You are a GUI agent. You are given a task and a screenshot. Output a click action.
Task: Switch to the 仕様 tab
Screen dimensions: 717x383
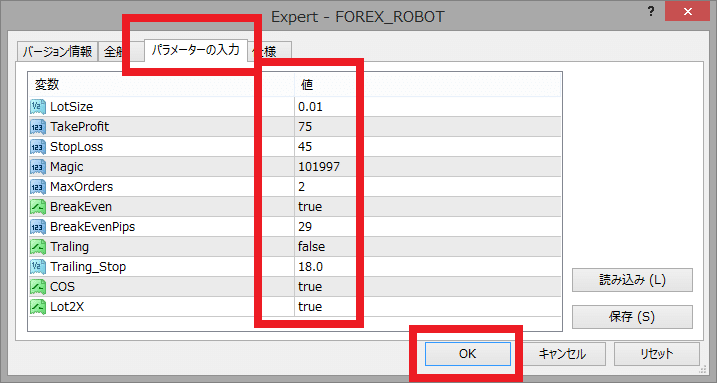pos(270,51)
